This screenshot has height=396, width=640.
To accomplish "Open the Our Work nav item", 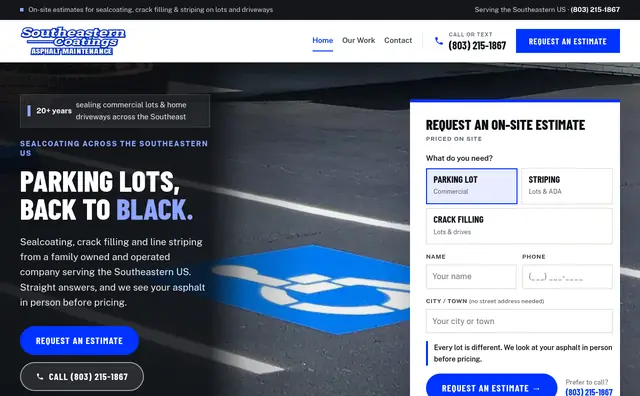I will point(358,40).
